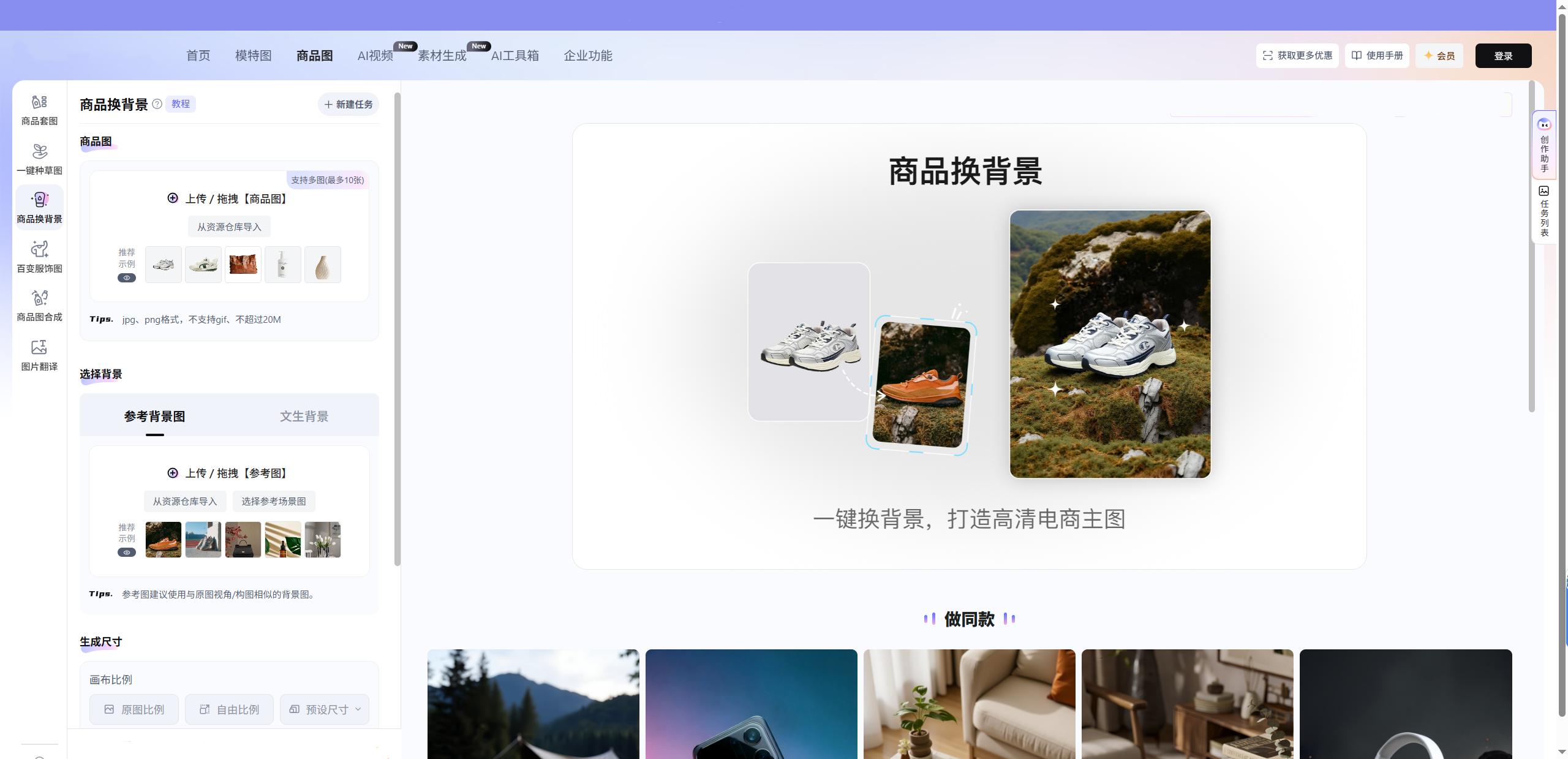Screen dimensions: 1568x759
Task: Open 素材生成 in top navigation
Action: click(x=442, y=56)
